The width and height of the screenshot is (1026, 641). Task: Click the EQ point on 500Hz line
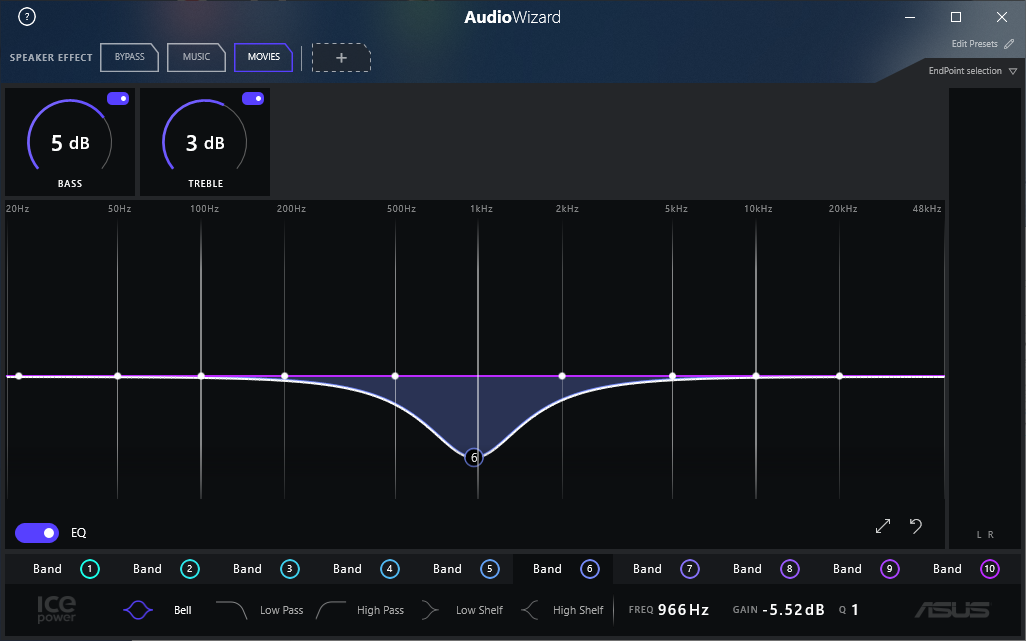click(x=395, y=376)
